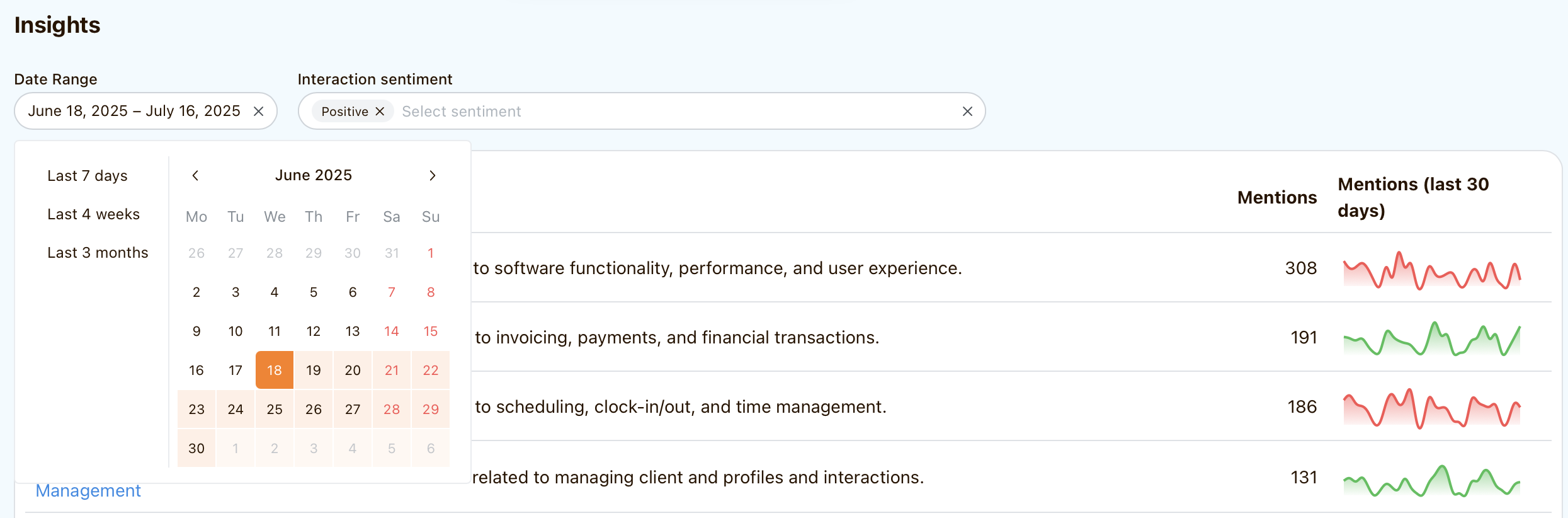The image size is (1568, 518).
Task: Click the green sparkline for 191 mentions
Action: coord(1431,339)
